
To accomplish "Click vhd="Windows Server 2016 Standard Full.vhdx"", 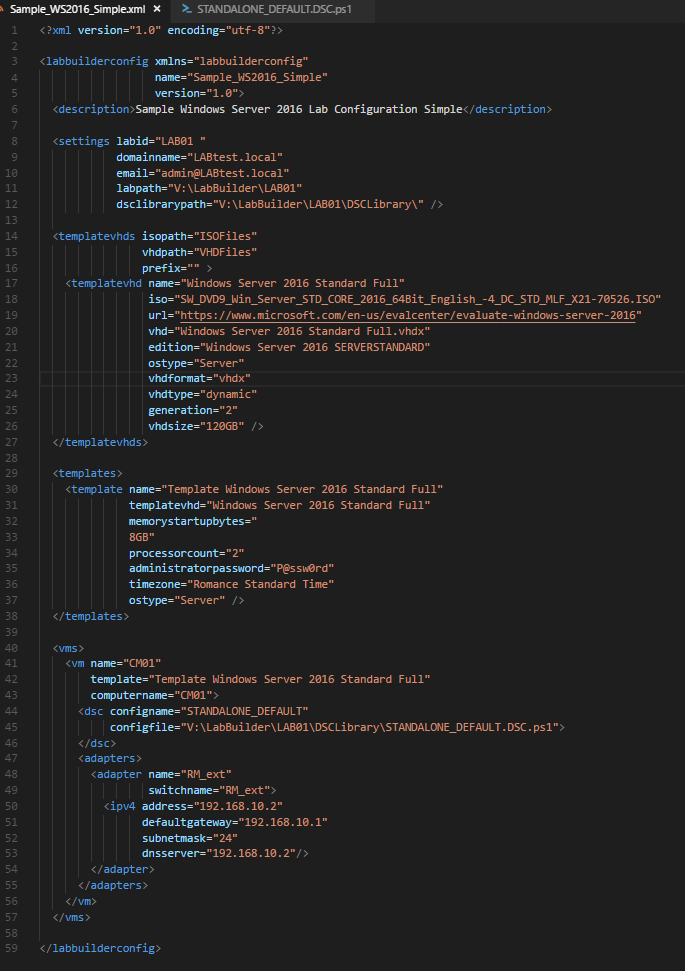I will (289, 331).
